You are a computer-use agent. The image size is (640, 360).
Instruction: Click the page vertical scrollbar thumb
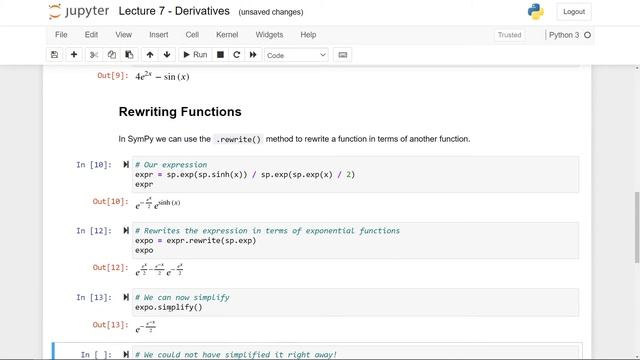[x=637, y=227]
